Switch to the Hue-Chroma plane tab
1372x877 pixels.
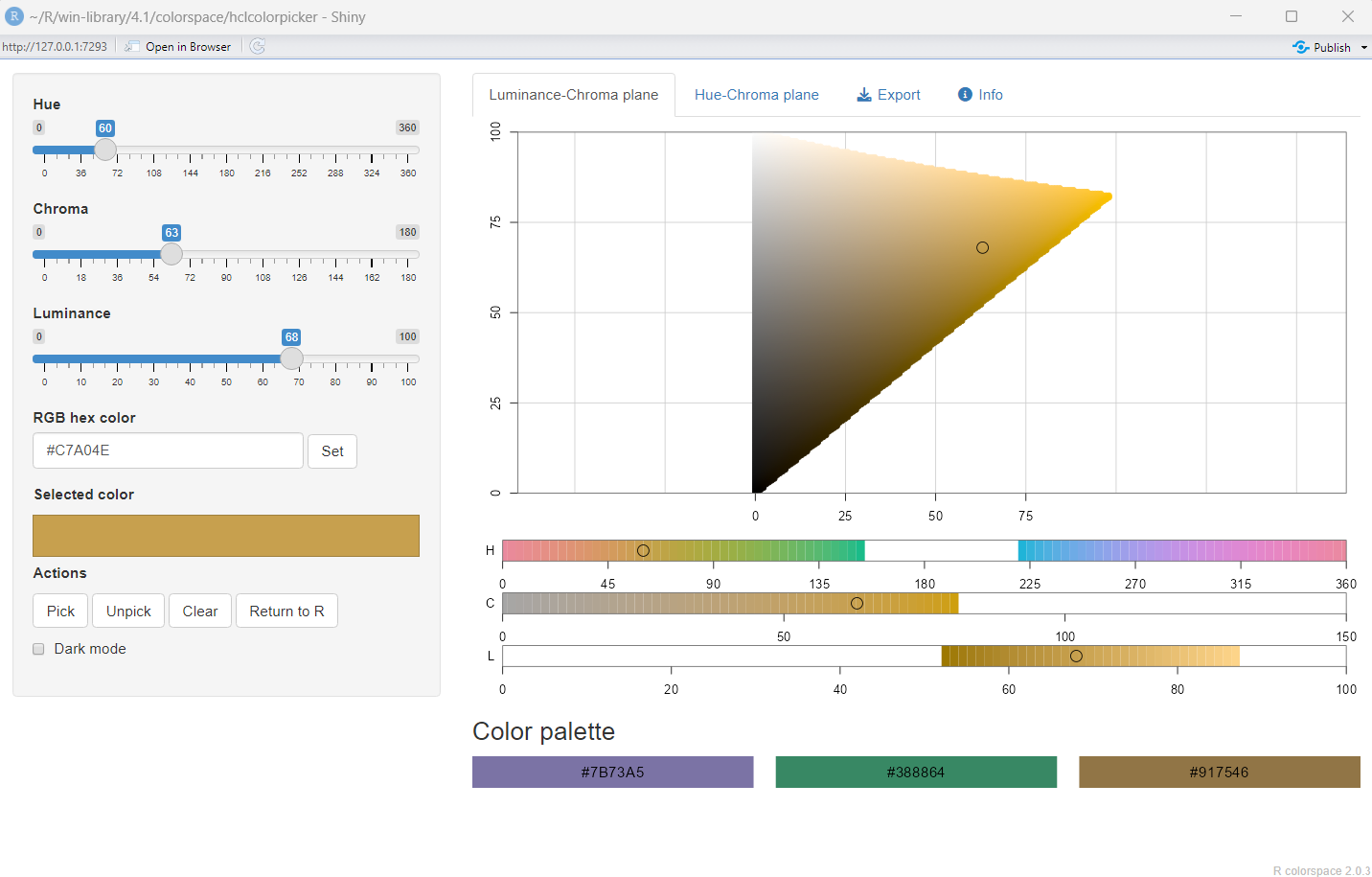point(756,95)
